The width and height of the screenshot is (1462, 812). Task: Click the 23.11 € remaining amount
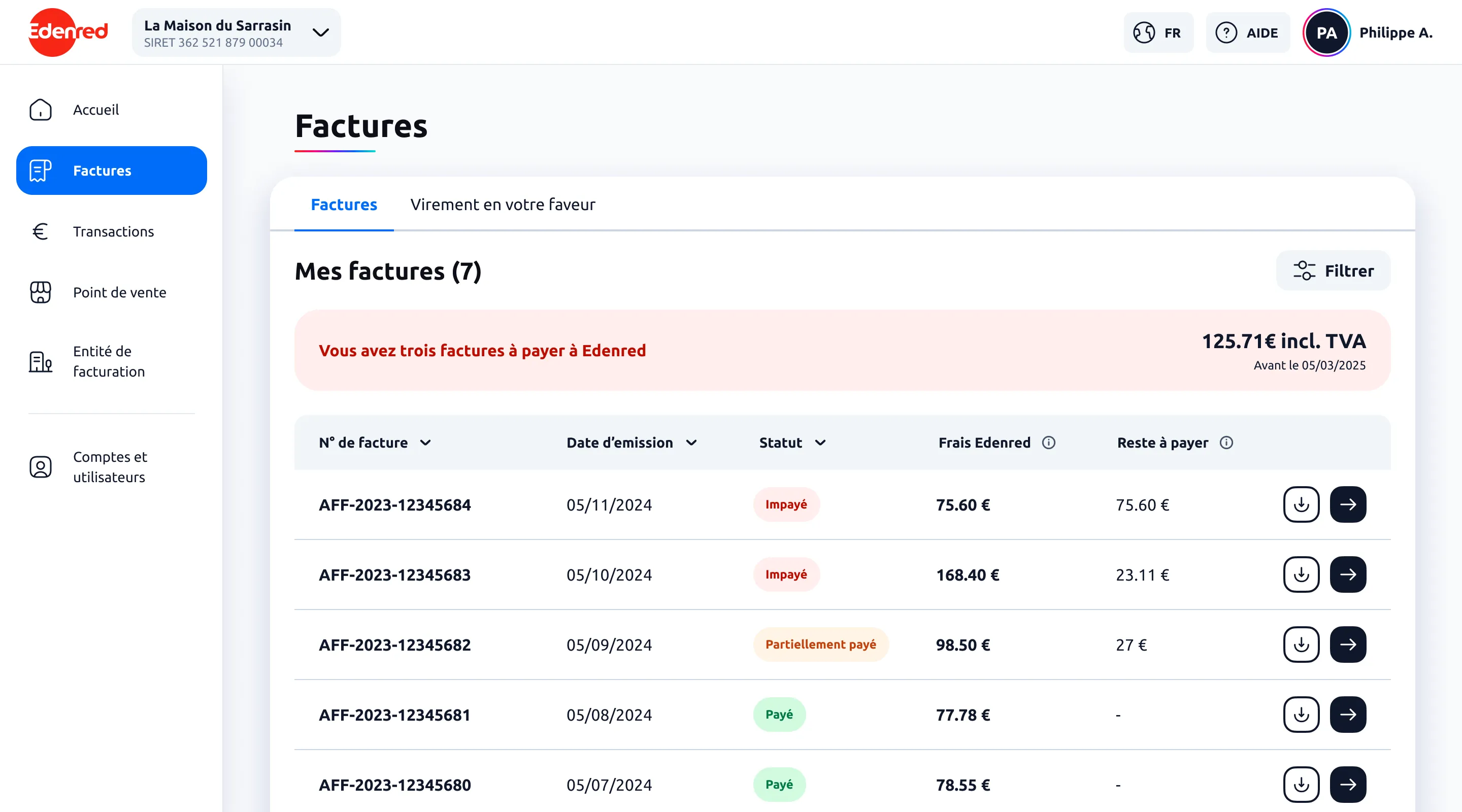[1142, 575]
